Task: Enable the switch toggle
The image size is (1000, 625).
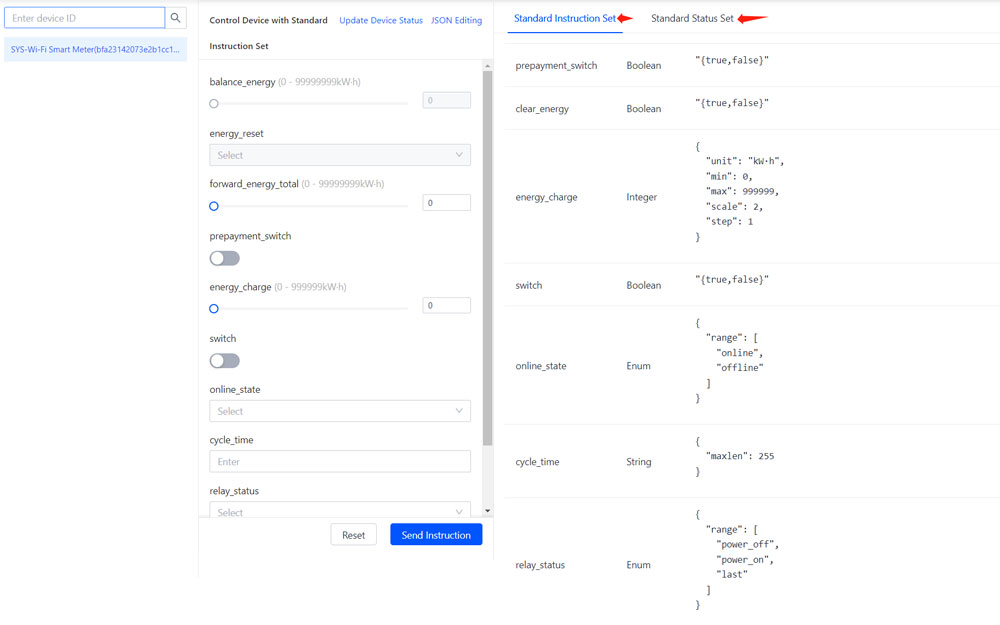Action: [224, 360]
